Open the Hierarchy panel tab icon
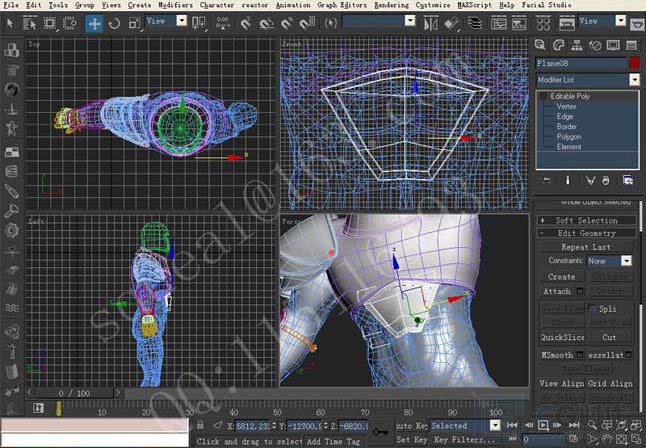 [x=577, y=45]
